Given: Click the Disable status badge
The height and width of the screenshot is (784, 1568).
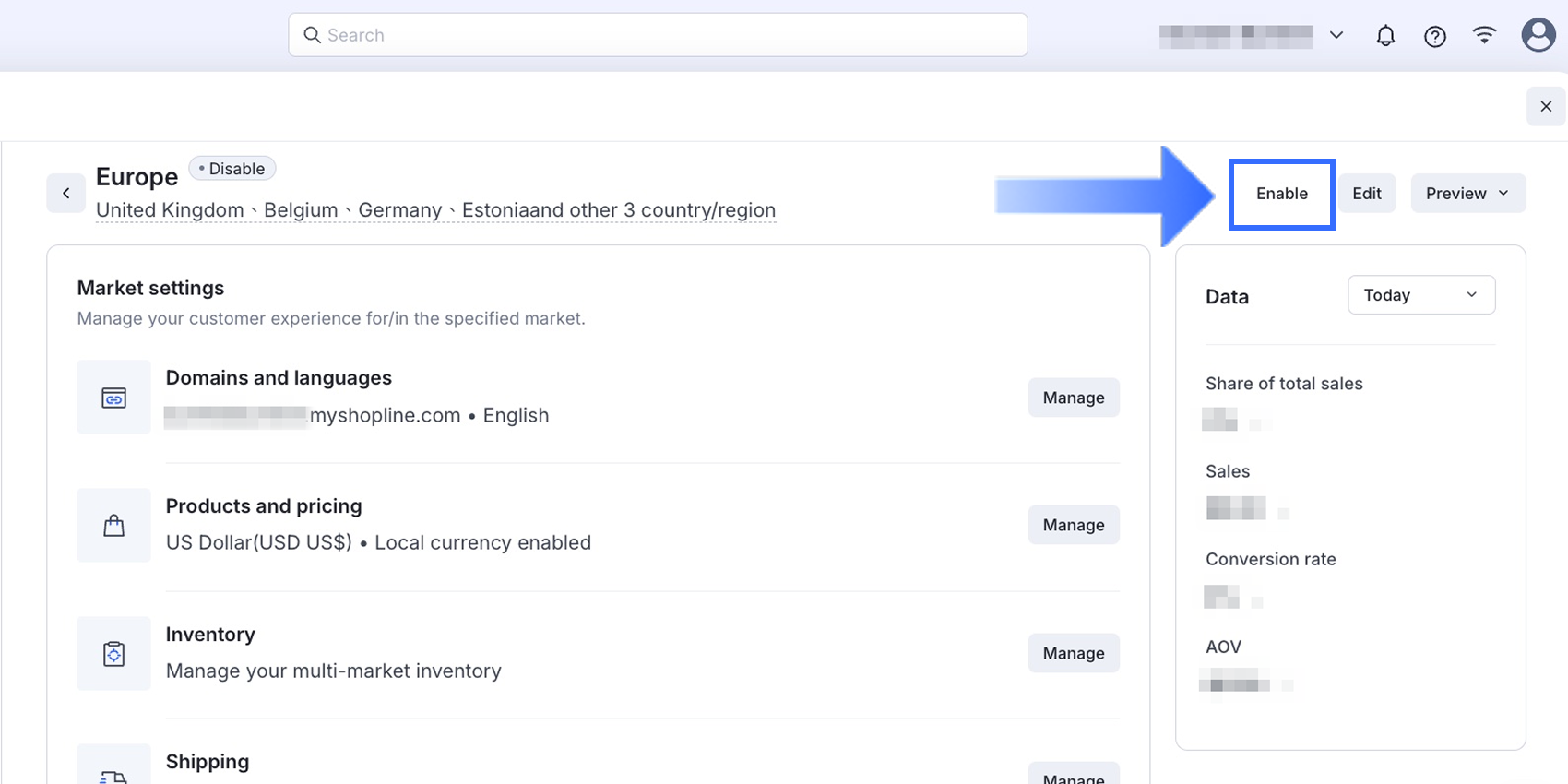Looking at the screenshot, I should [x=232, y=169].
